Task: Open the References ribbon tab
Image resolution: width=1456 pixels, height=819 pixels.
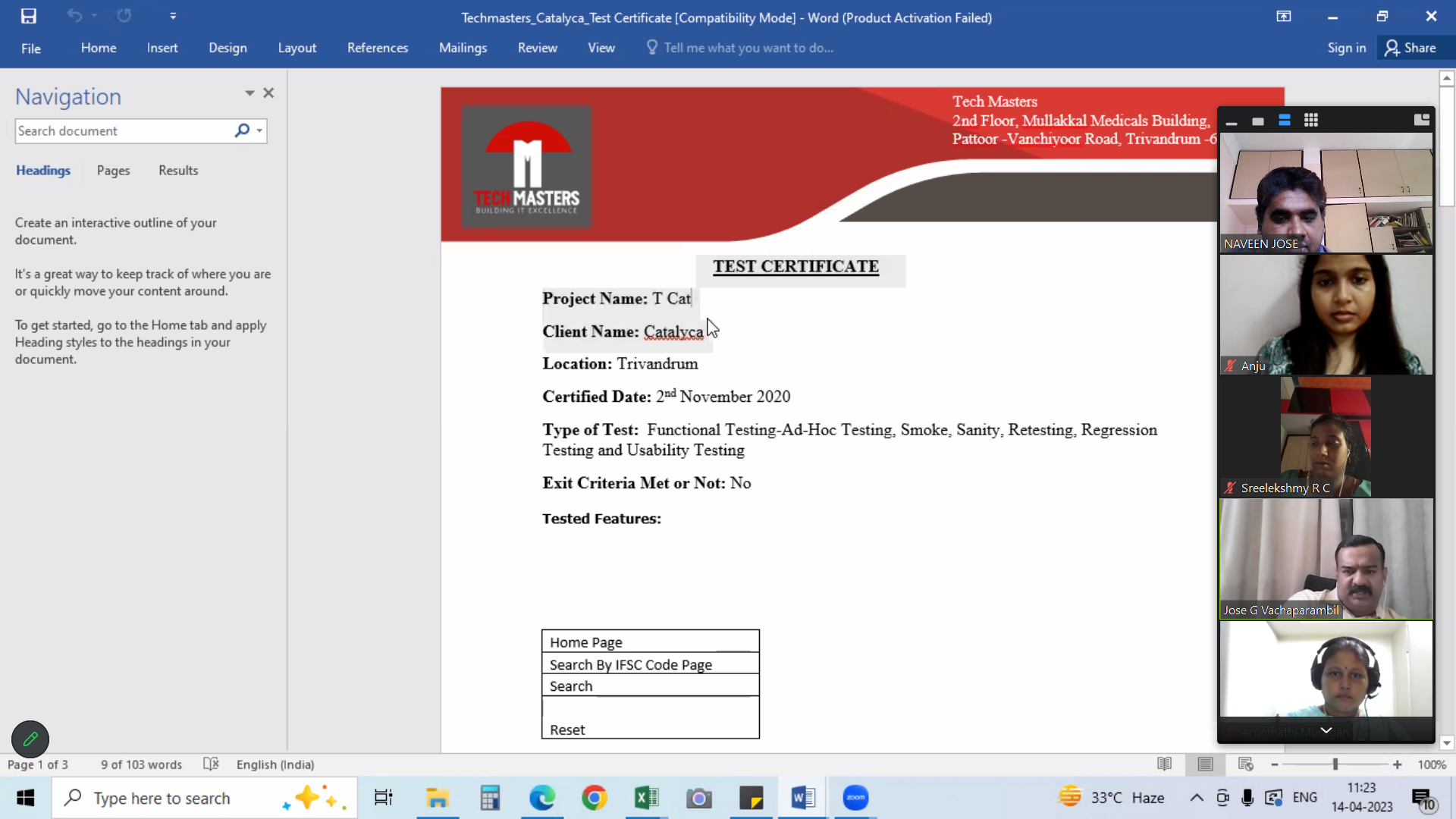Action: point(378,48)
